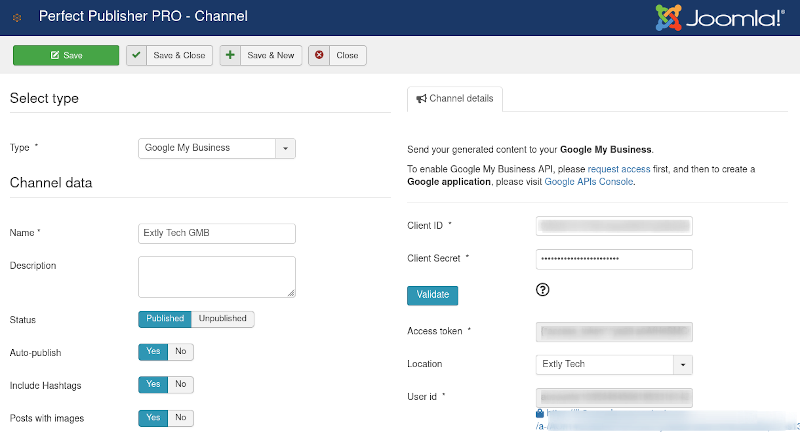Switch to the Channel details tab
The width and height of the screenshot is (800, 438).
(455, 99)
